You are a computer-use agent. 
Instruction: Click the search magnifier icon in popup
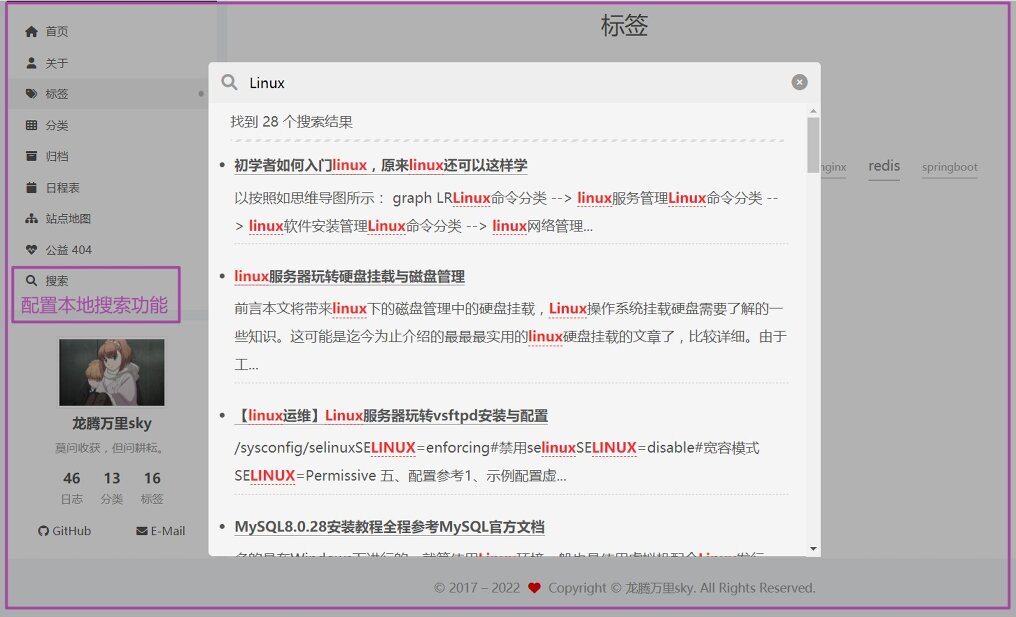click(x=229, y=82)
